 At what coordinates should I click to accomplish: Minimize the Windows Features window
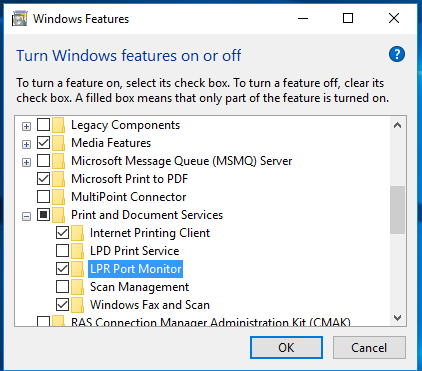point(303,18)
